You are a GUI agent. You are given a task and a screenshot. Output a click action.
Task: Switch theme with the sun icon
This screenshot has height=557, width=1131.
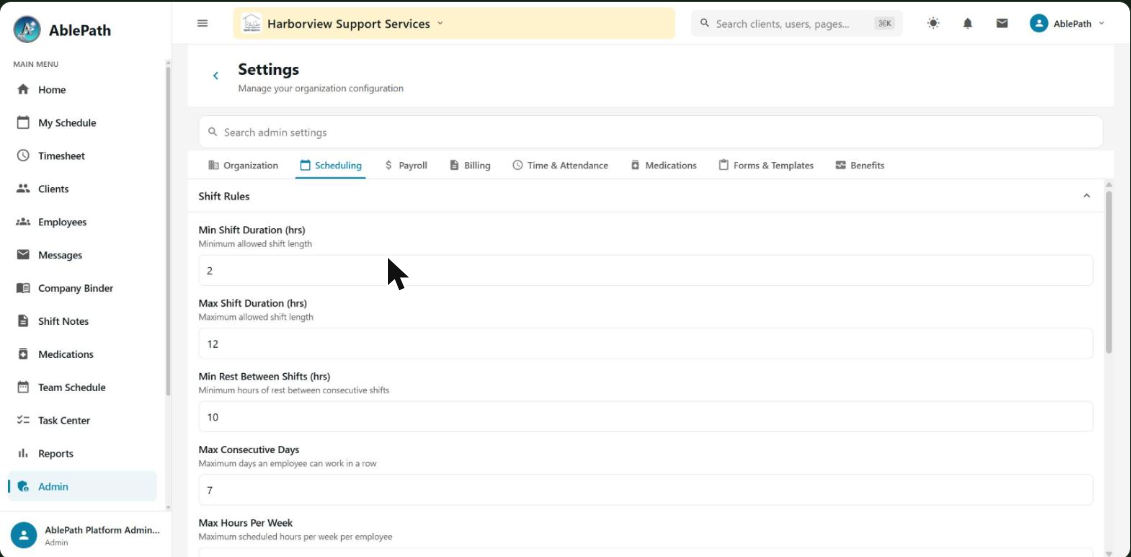[x=933, y=23]
